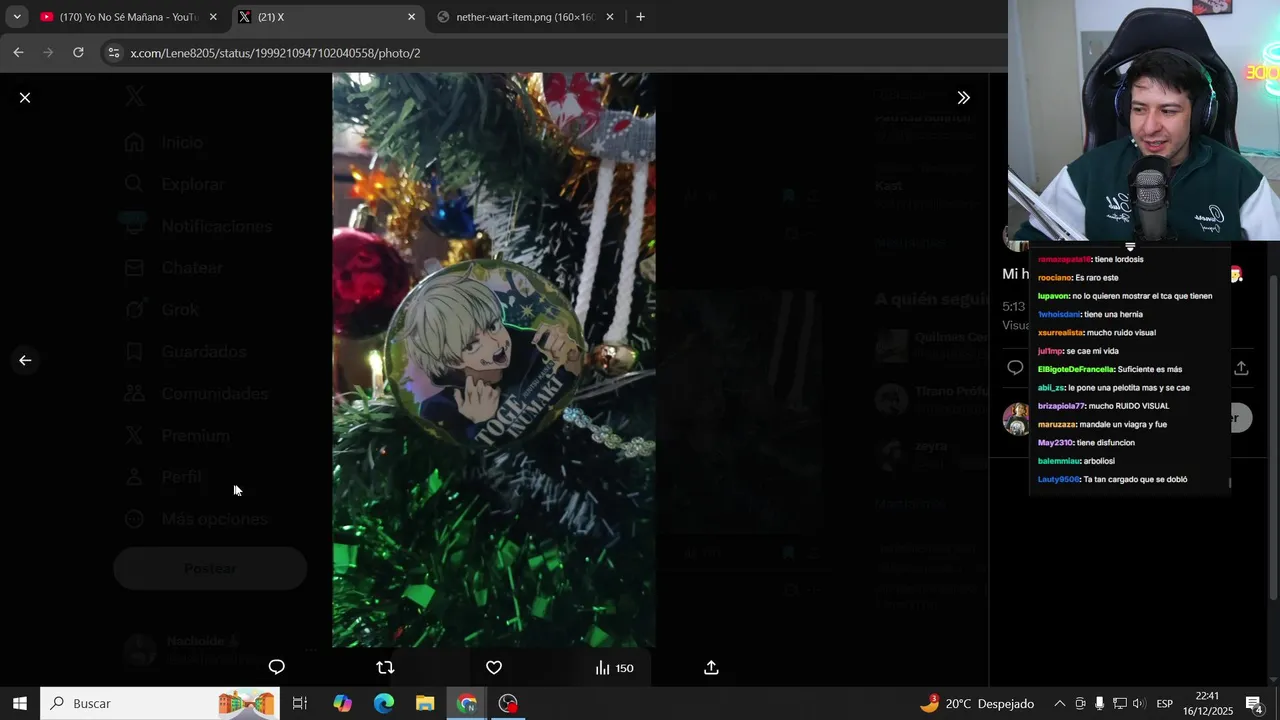1280x720 pixels.
Task: Open the reply icon below the photo
Action: coord(277,668)
